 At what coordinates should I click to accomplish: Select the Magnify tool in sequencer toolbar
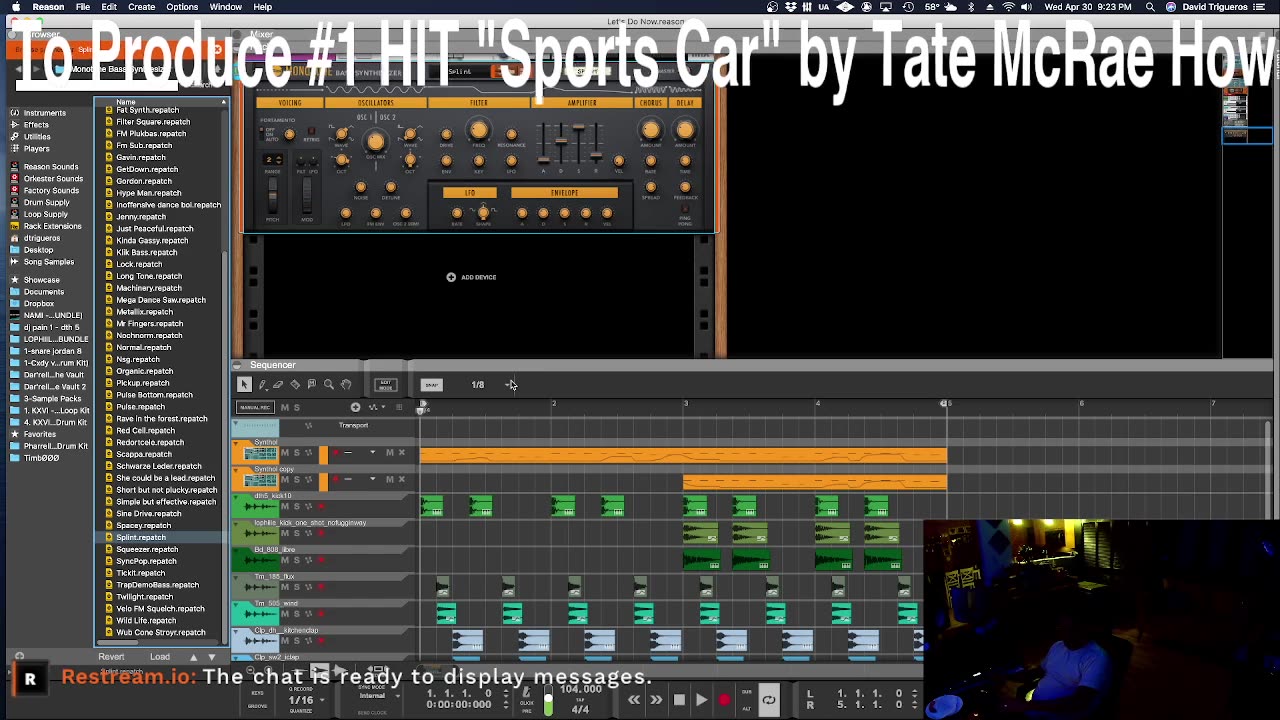pyautogui.click(x=328, y=385)
